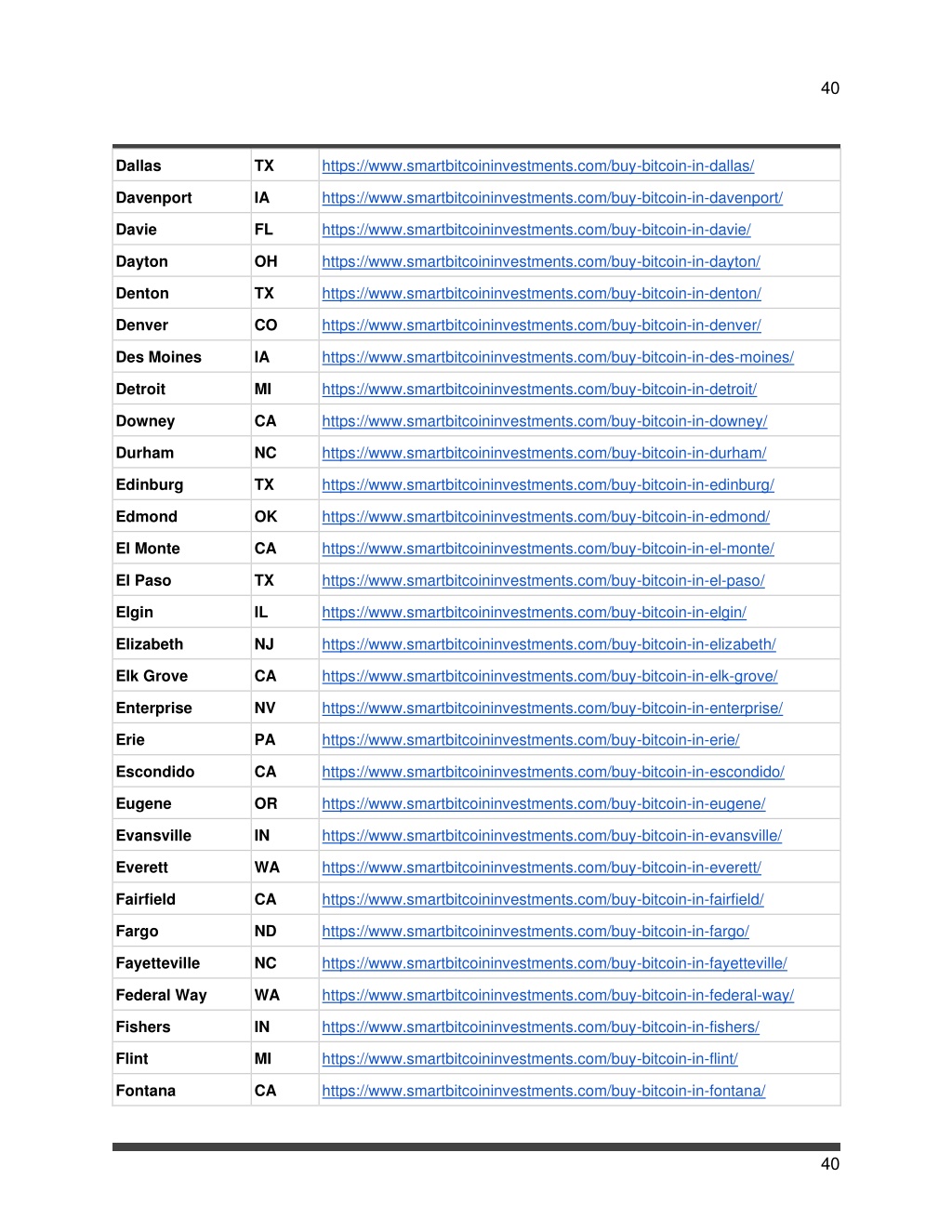Open the buy-bitcoin-in-dallas link

click(x=537, y=166)
